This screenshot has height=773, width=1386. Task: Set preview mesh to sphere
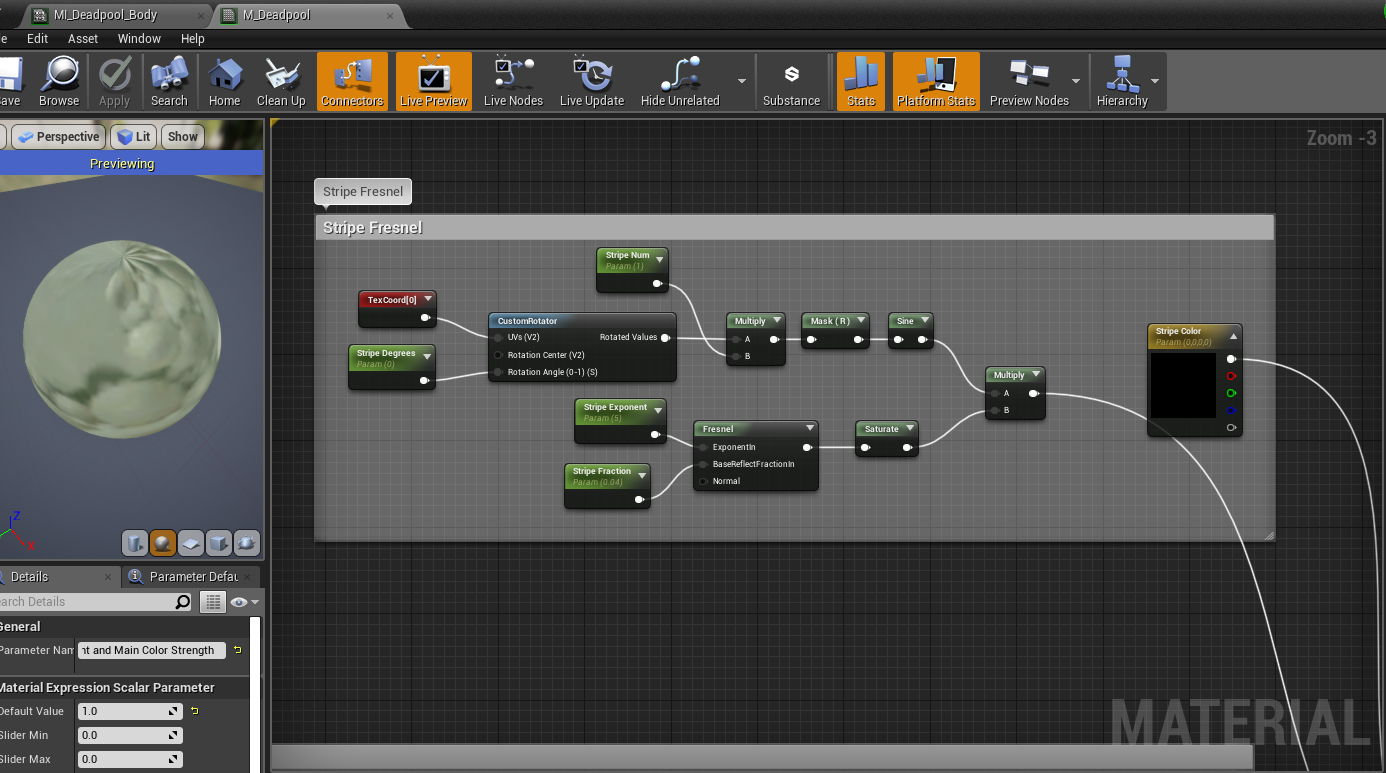pos(163,543)
